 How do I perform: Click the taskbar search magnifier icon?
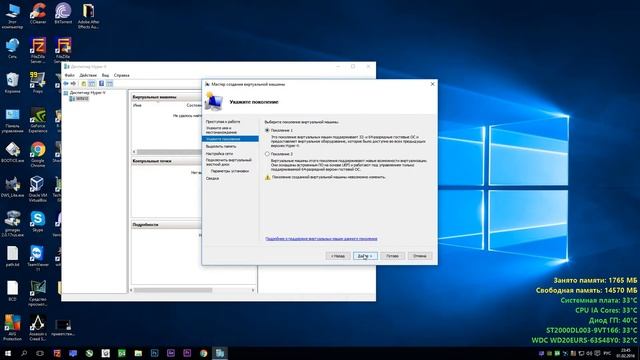pos(24,353)
